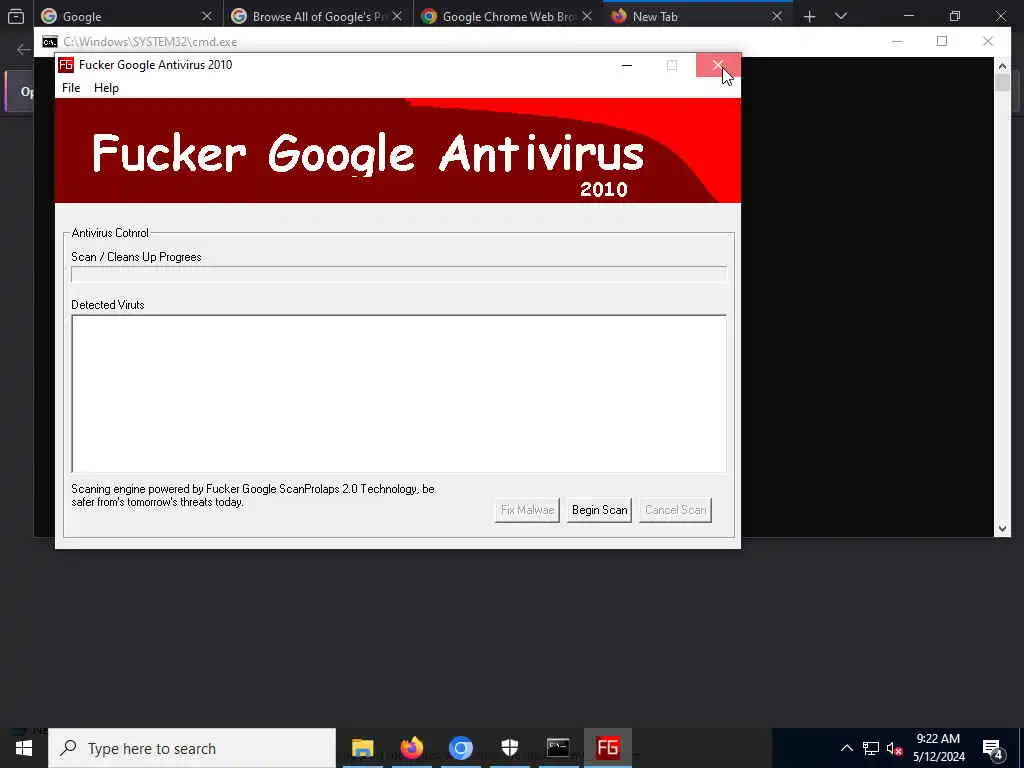Close the New Tab browser tab
Viewport: 1024px width, 768px height.
776,16
